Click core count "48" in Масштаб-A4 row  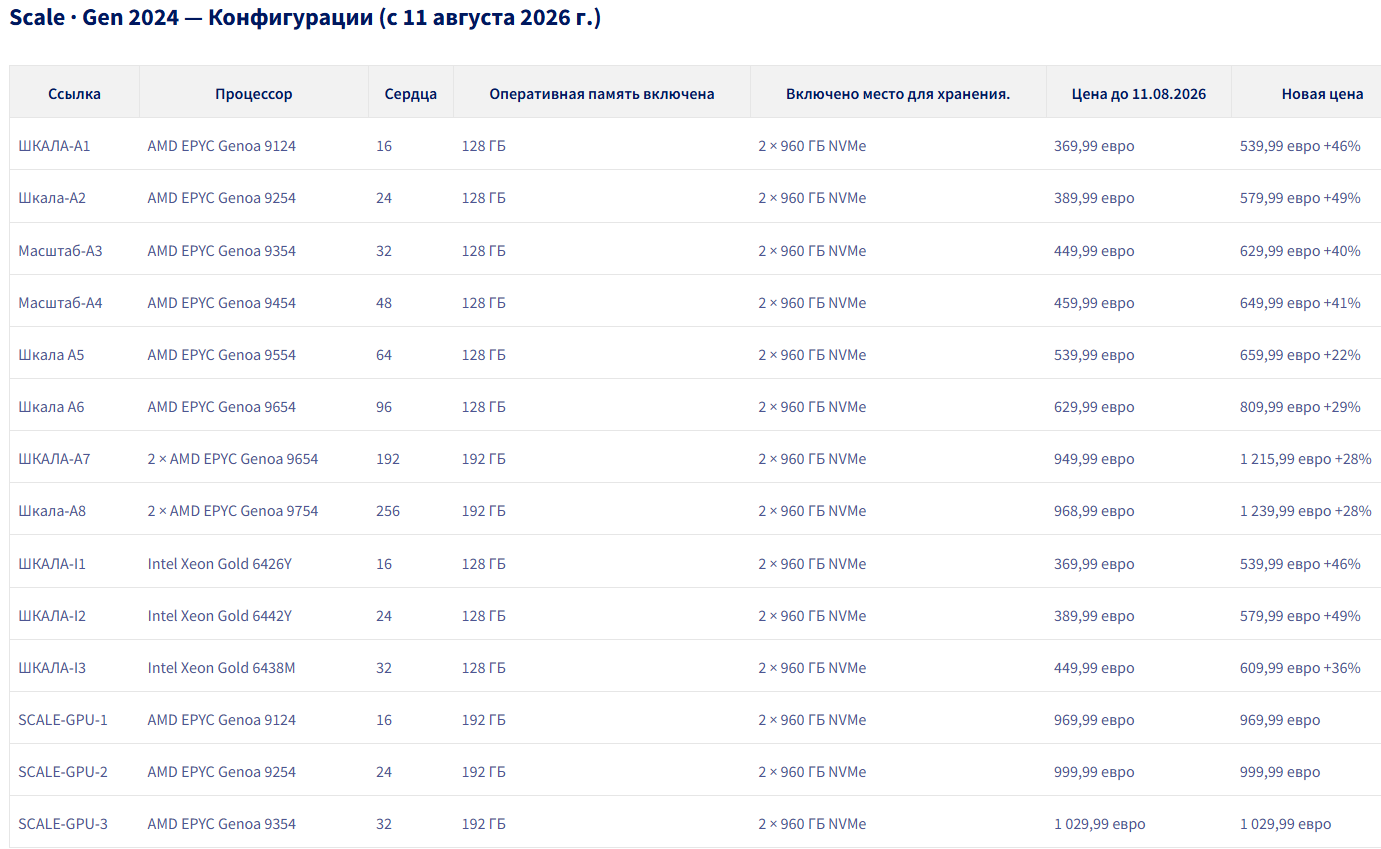point(384,303)
